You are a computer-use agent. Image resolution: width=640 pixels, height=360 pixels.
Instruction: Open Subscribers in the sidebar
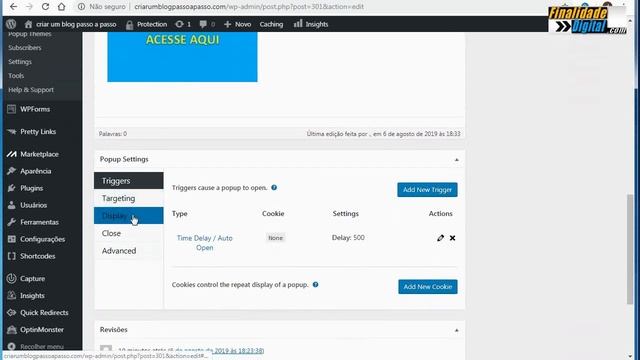25,48
